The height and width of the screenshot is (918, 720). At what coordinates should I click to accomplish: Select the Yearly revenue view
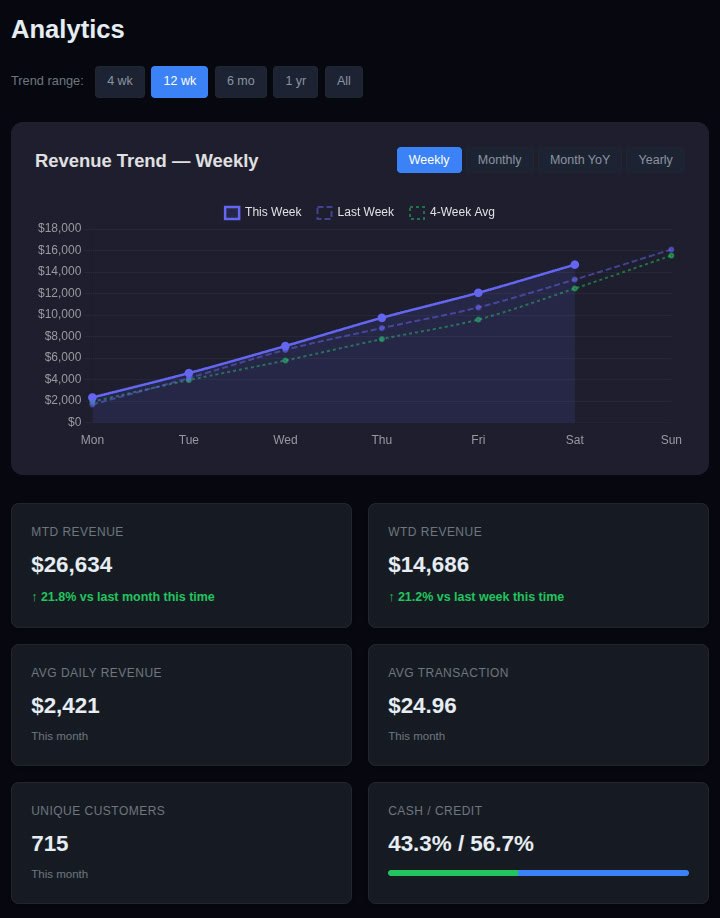pos(655,160)
